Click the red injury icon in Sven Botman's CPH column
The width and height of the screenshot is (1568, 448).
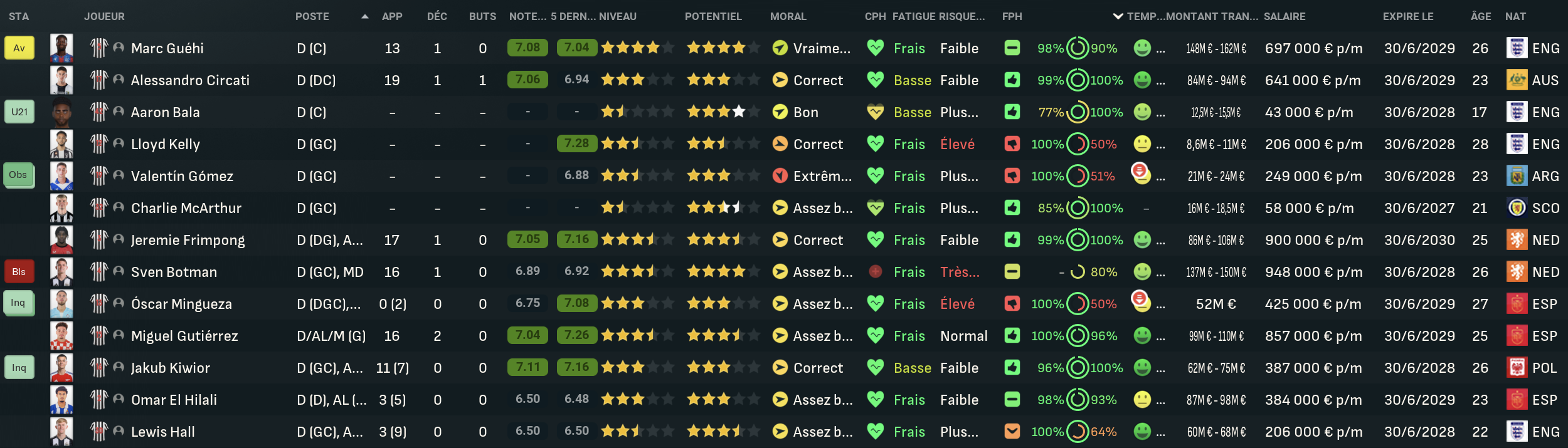[875, 272]
